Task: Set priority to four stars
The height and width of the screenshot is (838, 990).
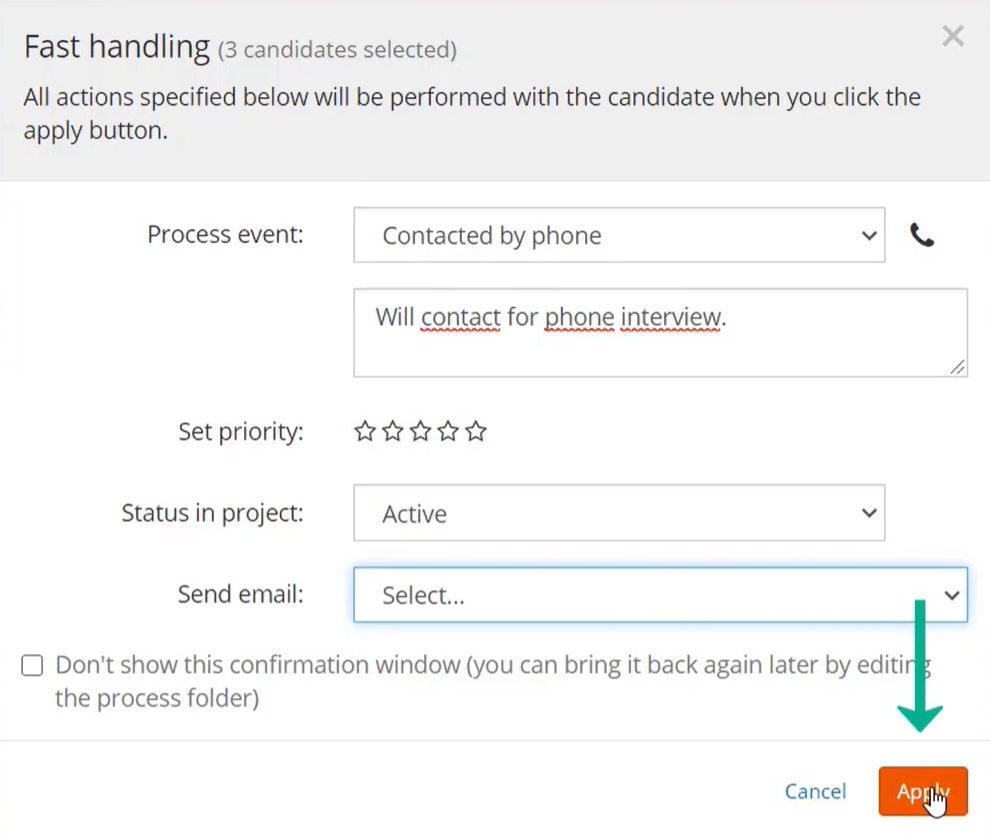Action: point(448,431)
